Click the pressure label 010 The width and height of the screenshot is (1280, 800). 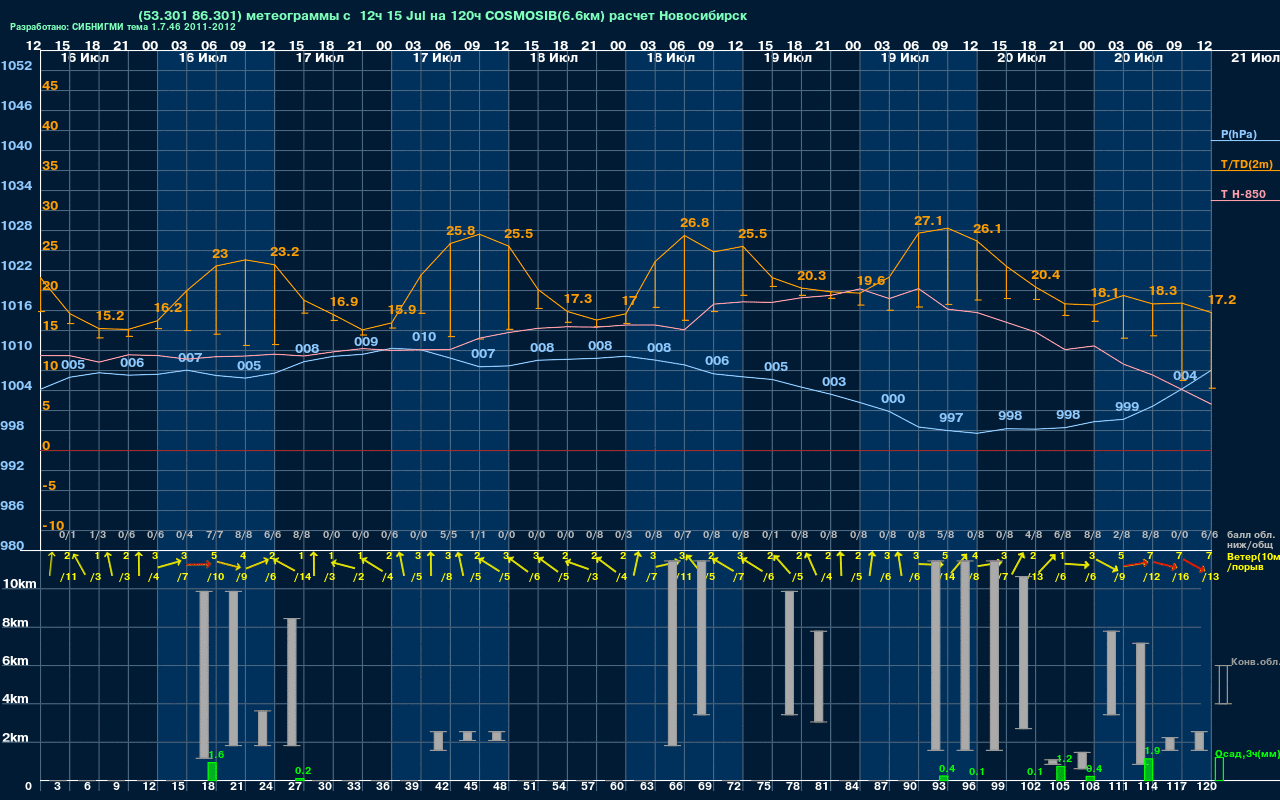[424, 337]
